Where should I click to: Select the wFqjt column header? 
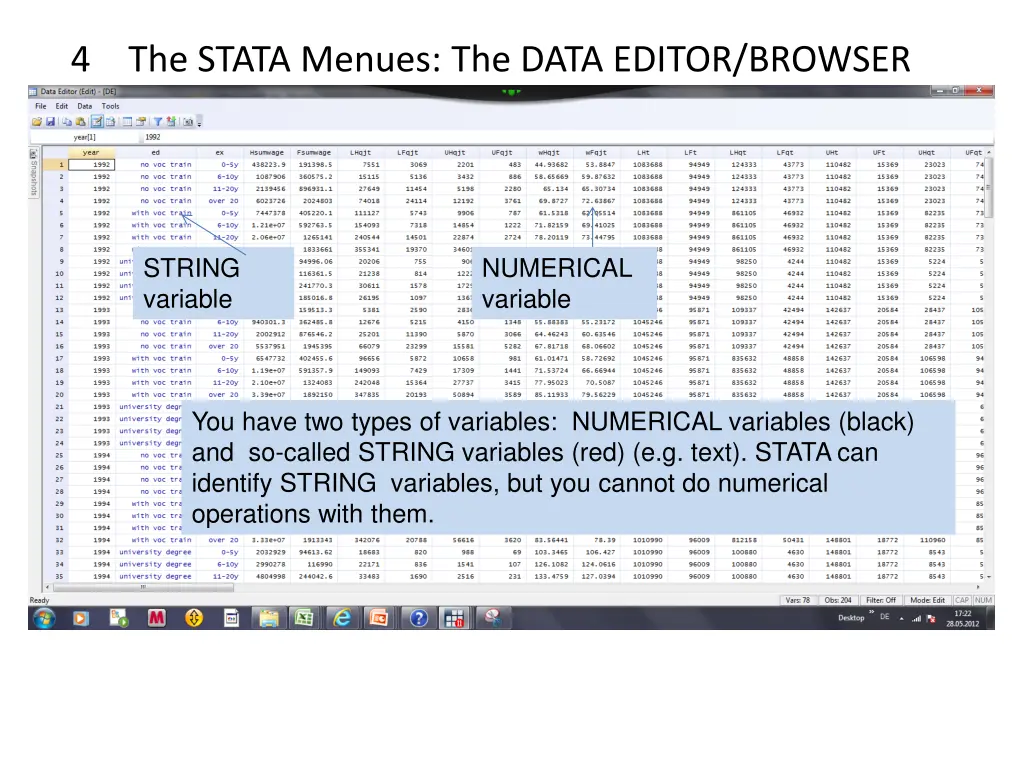click(596, 153)
